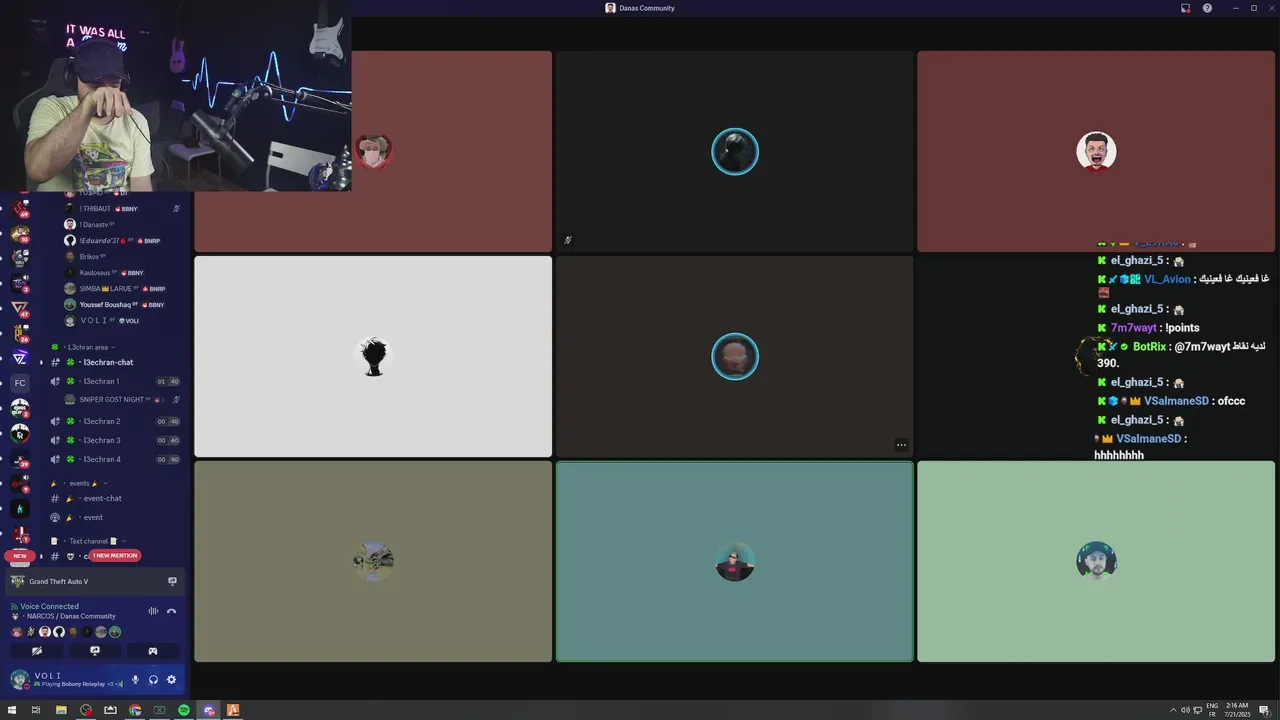Viewport: 1280px width, 720px height.
Task: Collapse the Text channel category
Action: [x=90, y=541]
